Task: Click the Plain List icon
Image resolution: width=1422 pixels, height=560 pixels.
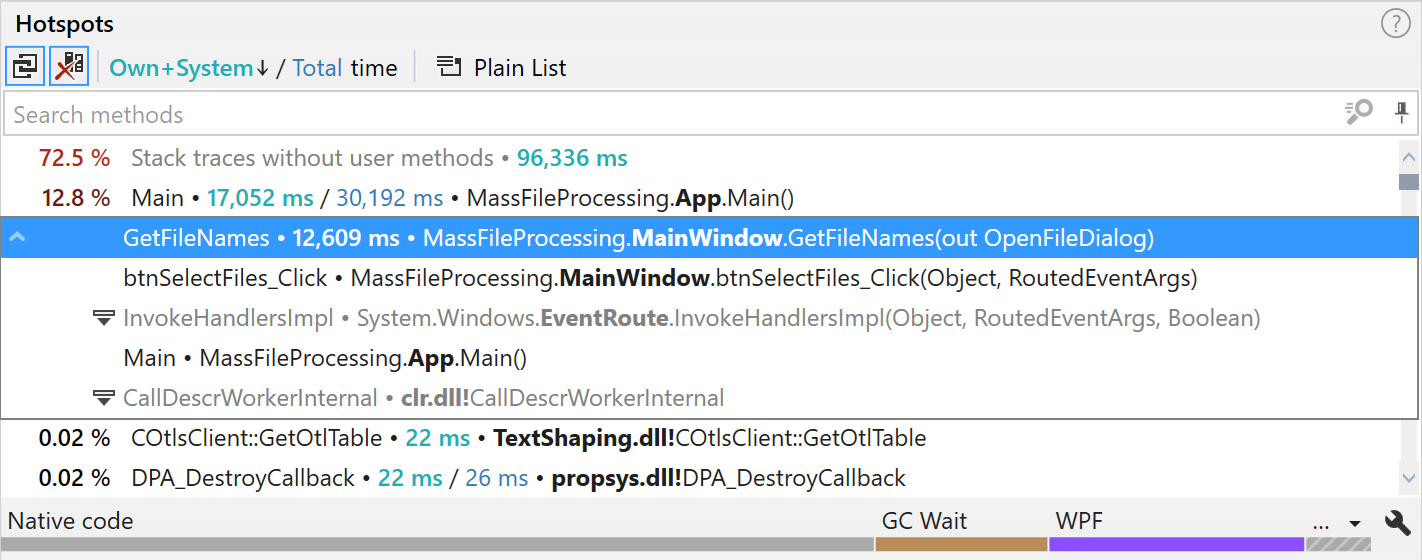Action: (449, 68)
